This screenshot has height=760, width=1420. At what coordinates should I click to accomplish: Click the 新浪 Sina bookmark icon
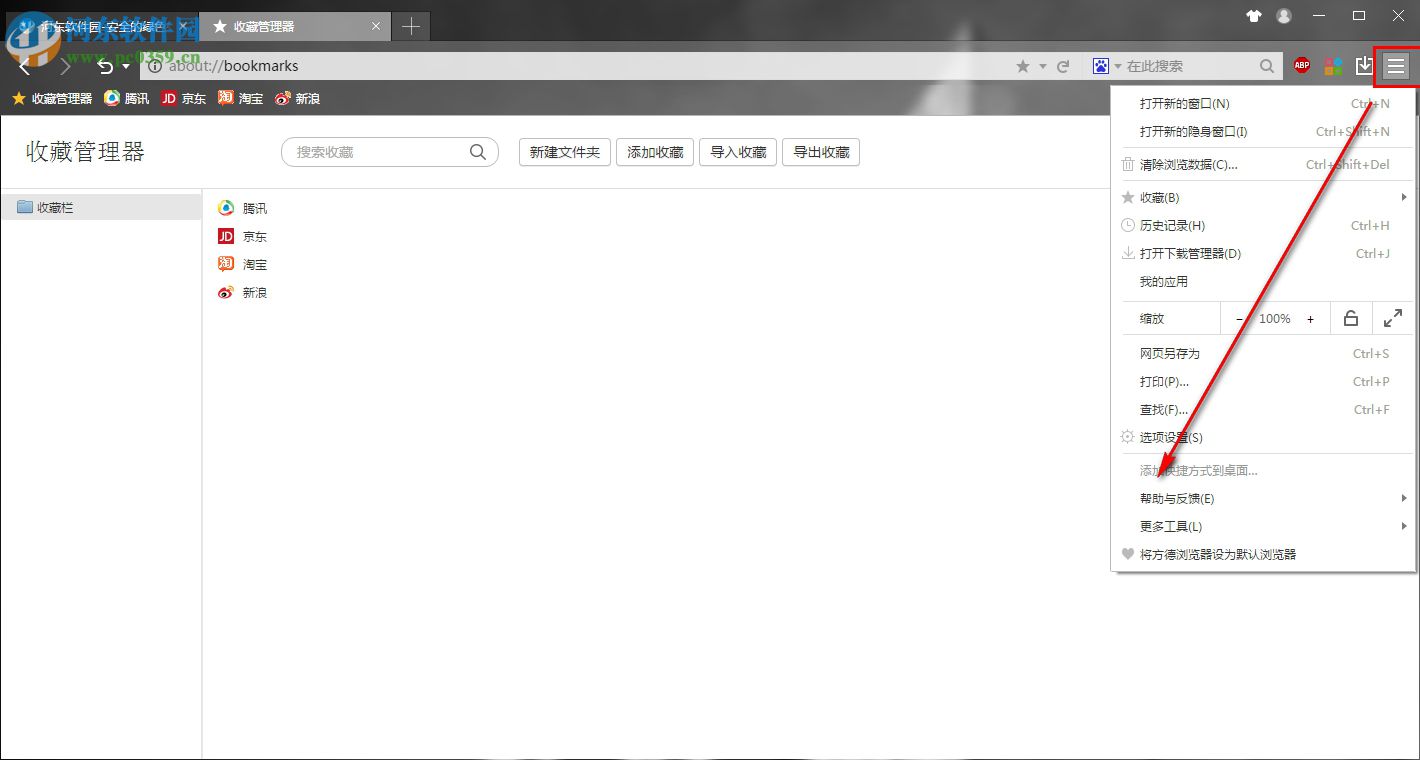226,292
